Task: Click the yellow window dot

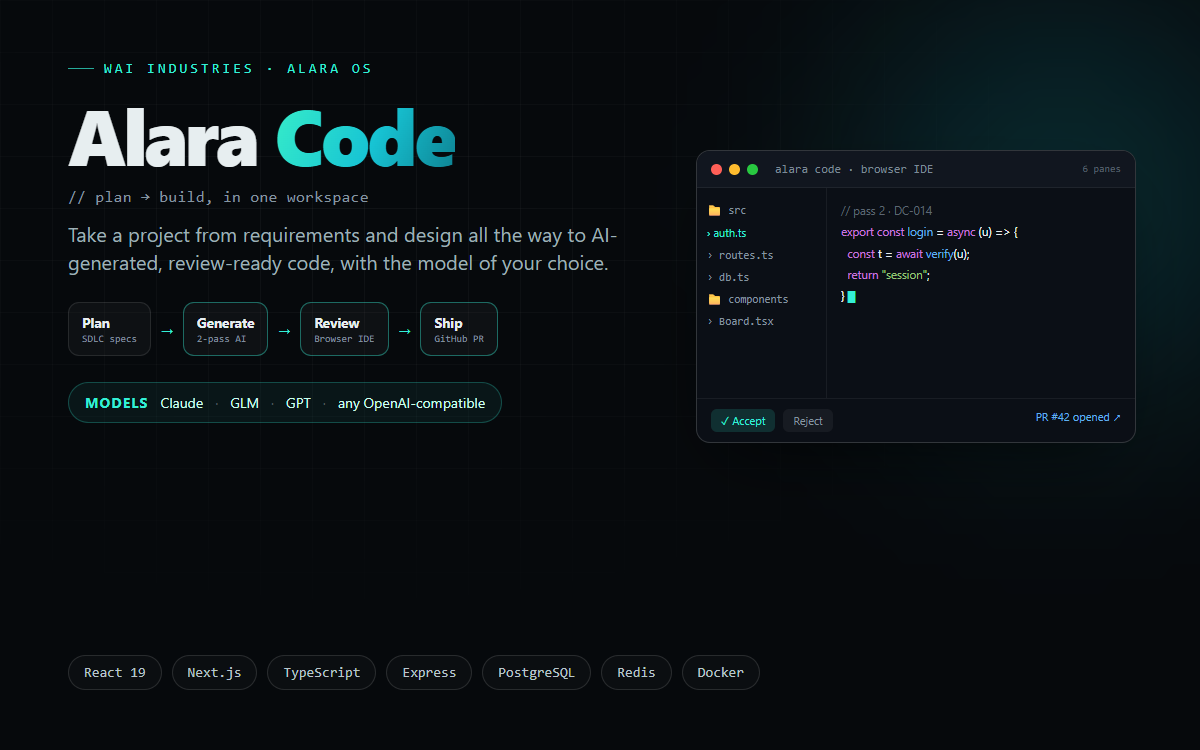Action: (x=734, y=169)
